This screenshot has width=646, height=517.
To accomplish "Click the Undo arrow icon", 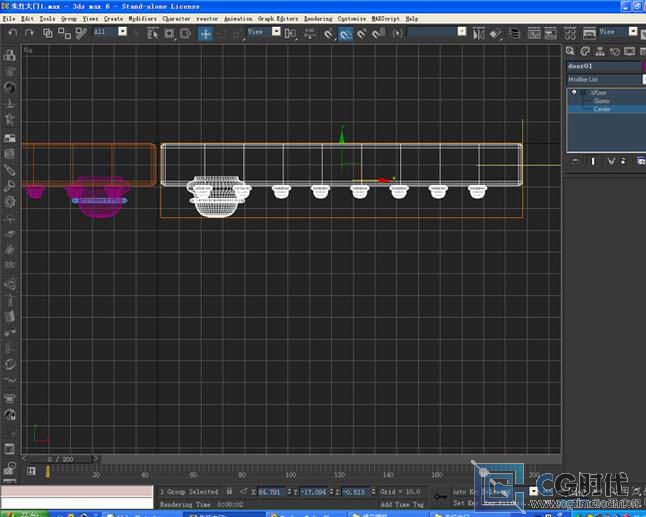I will (12, 33).
